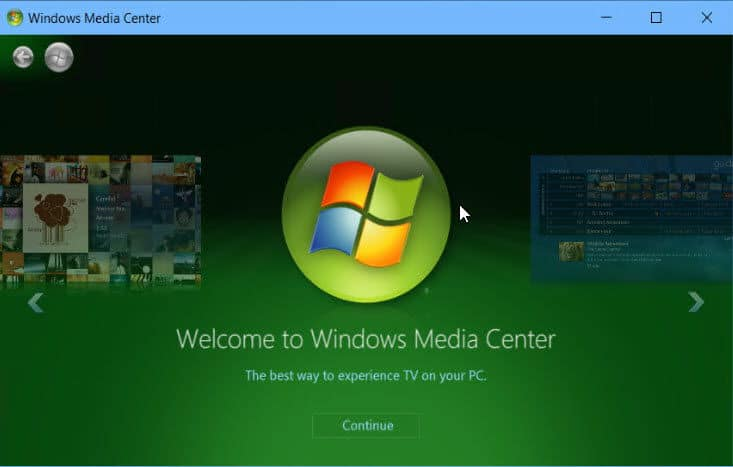Click the red pane of the Windows flag
This screenshot has height=467, width=733.
(348, 184)
